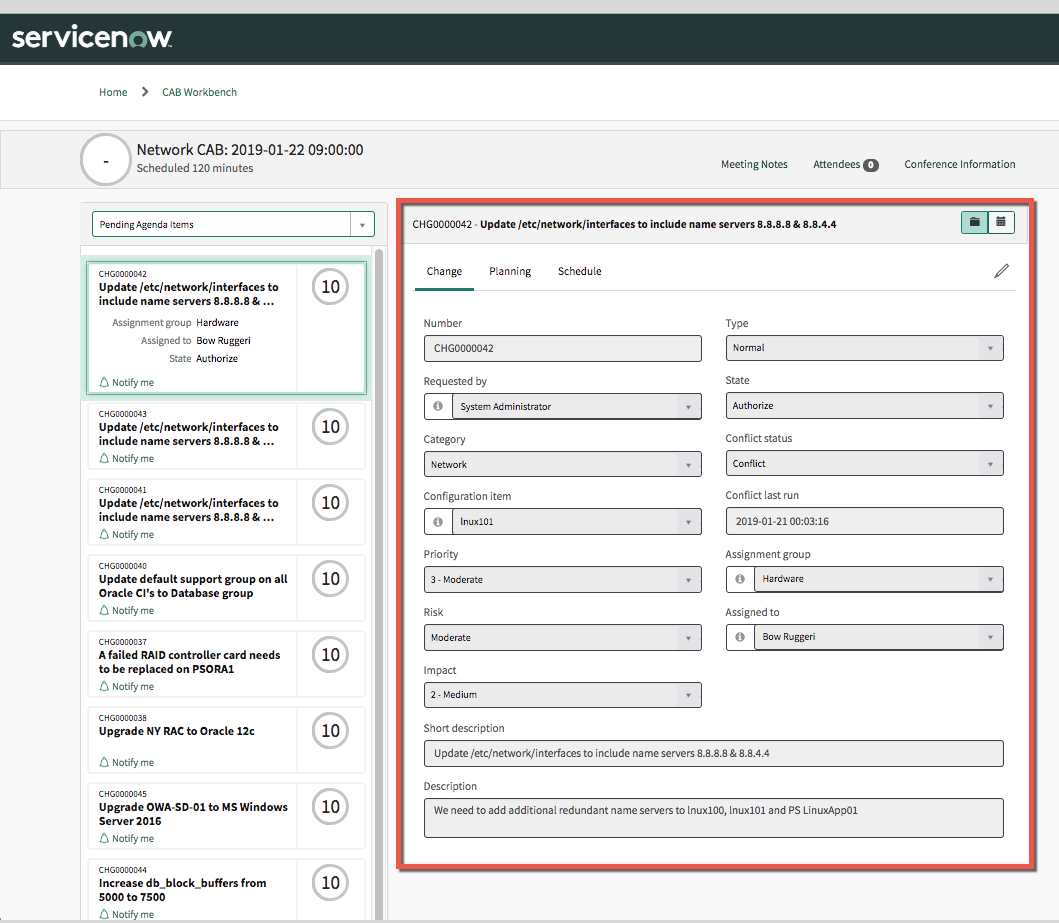The image size is (1059, 923).
Task: Go to Home breadcrumb
Action: 113,92
